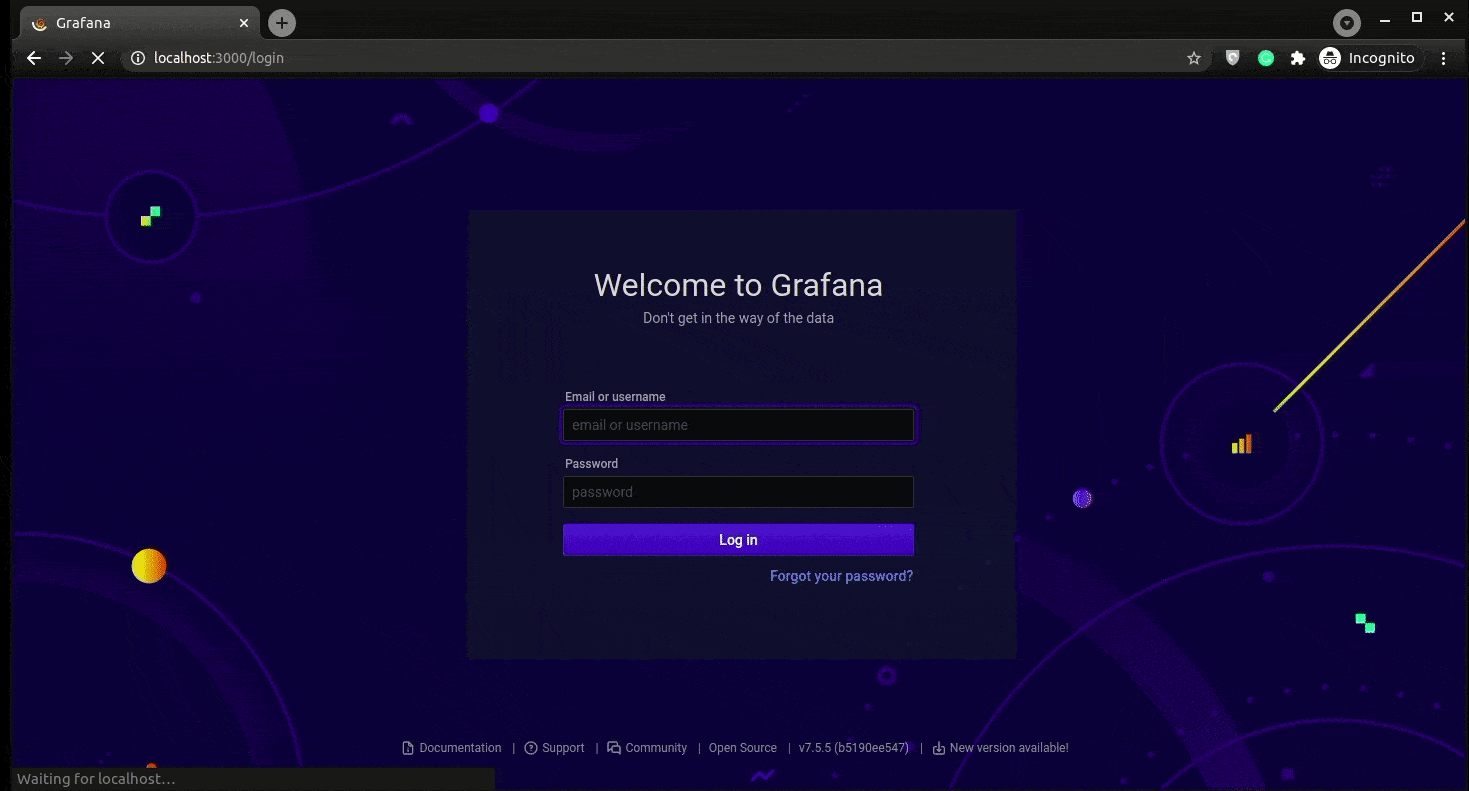This screenshot has width=1469, height=791.
Task: Stop page loading with the X icon
Action: pos(97,58)
